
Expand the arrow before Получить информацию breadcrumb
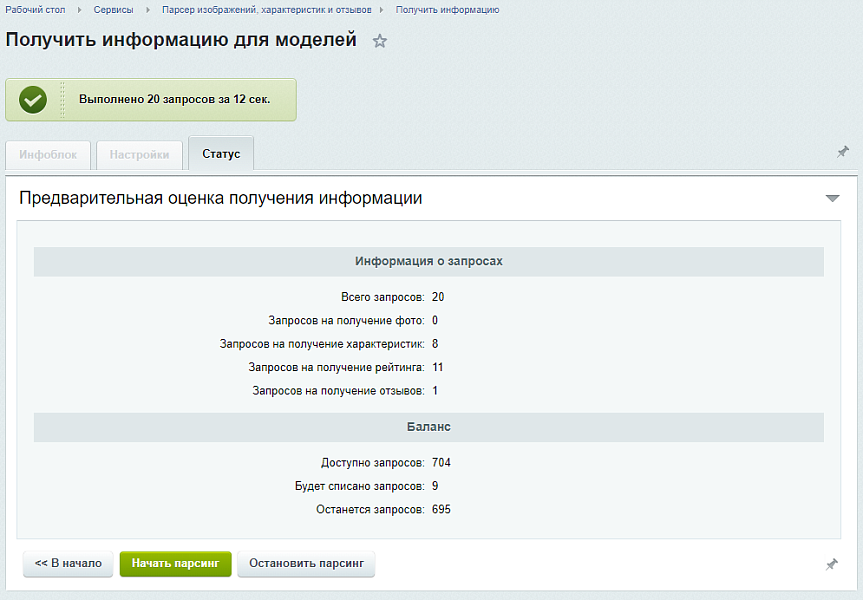click(x=383, y=10)
